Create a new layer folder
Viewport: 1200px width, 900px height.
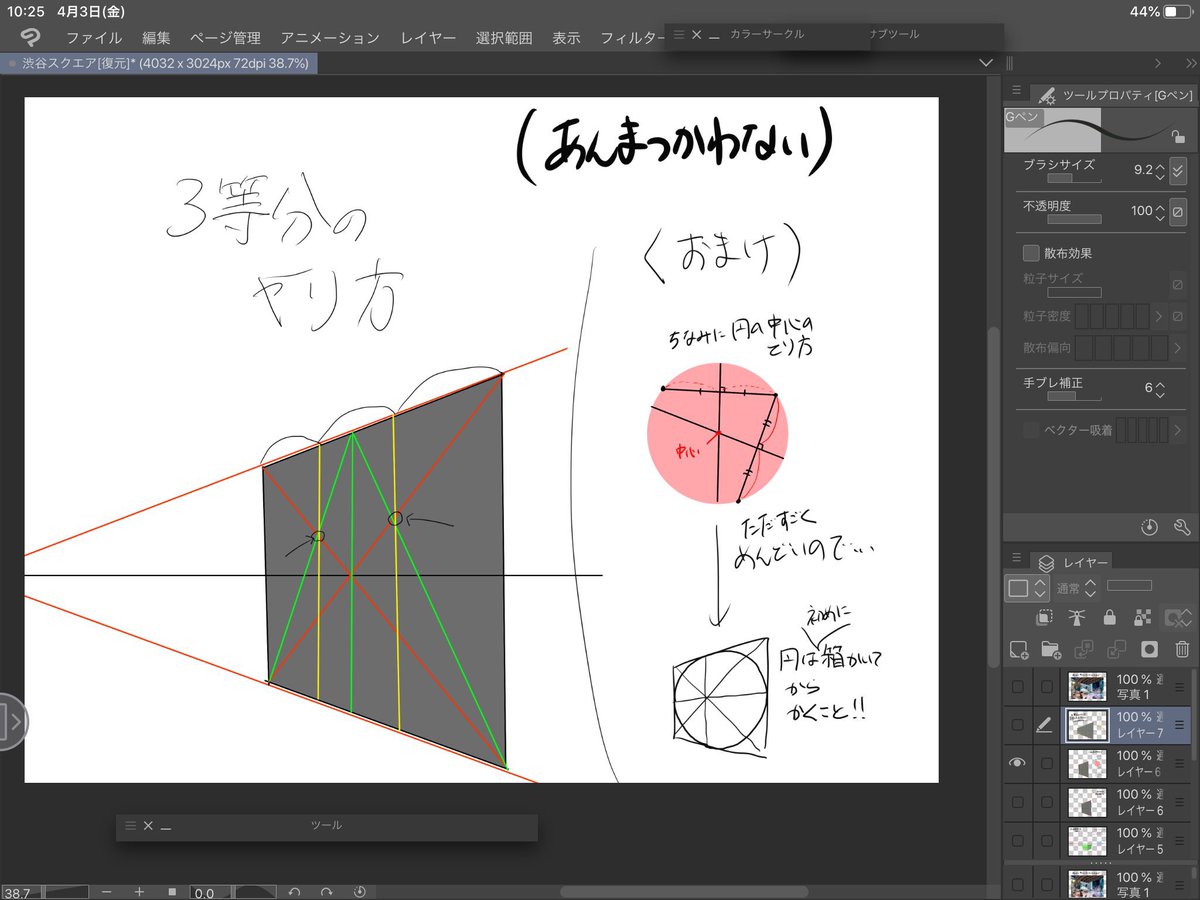tap(1051, 650)
